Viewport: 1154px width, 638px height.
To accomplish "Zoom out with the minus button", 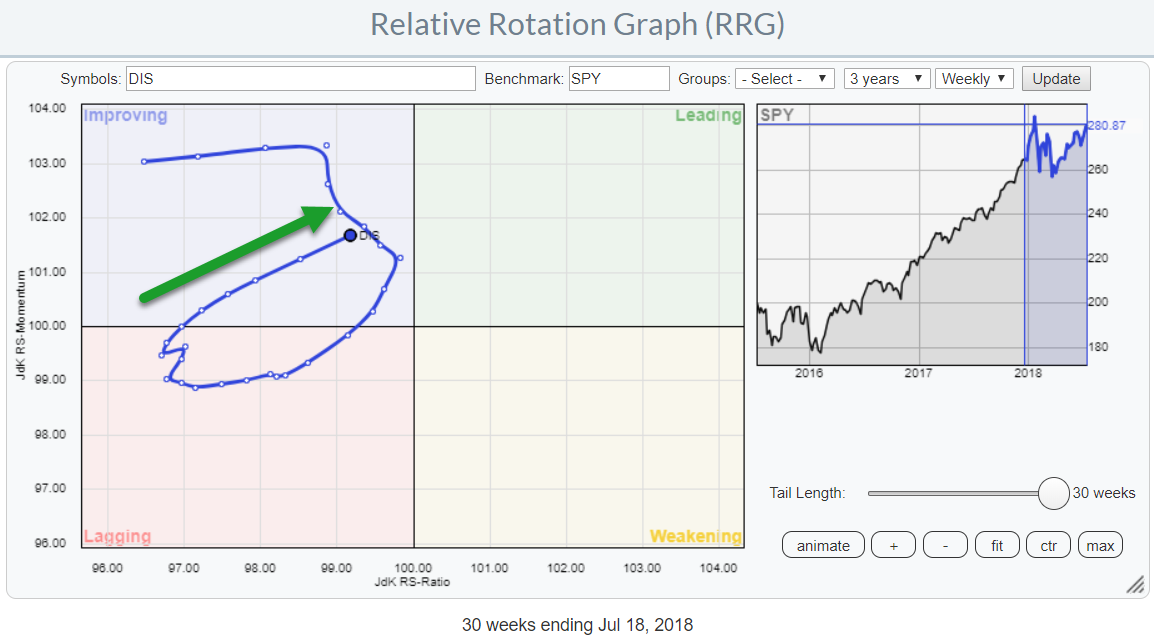I will (x=945, y=545).
